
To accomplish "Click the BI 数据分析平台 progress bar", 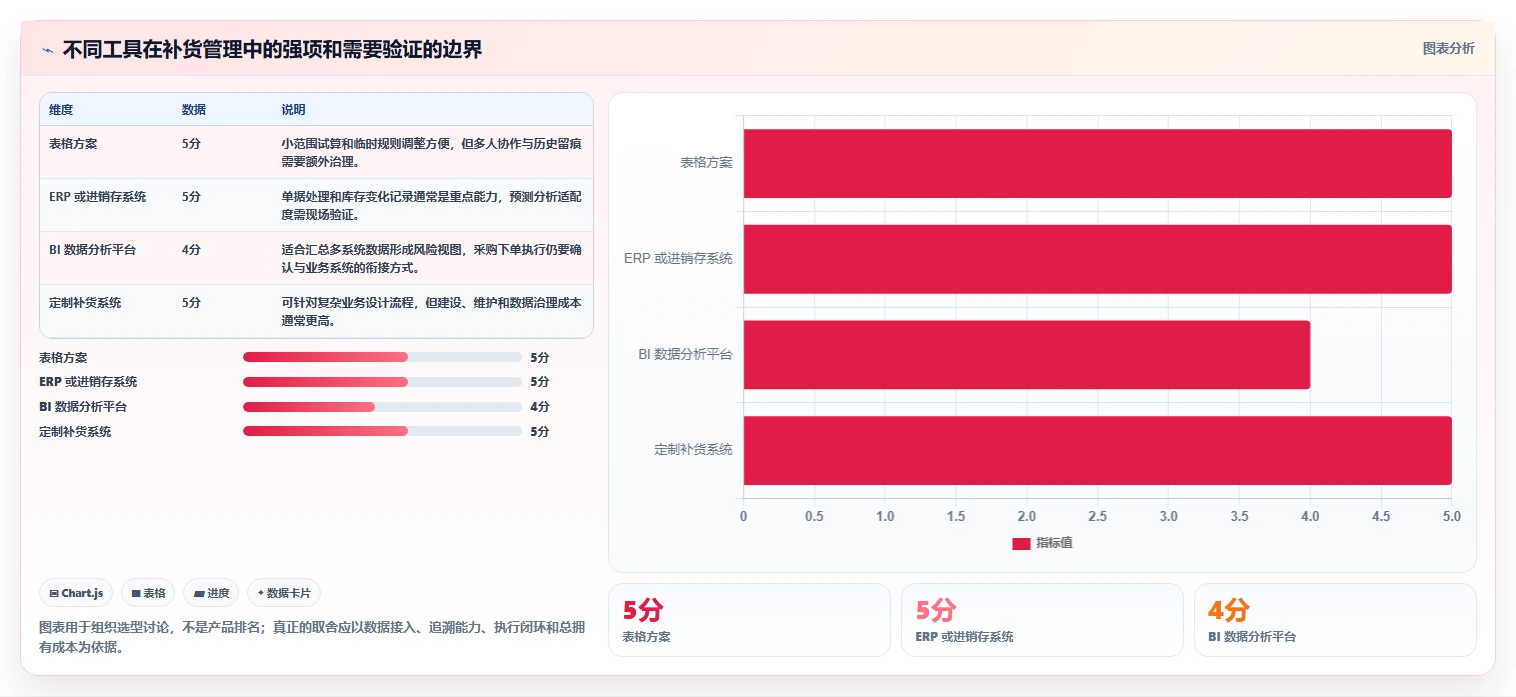I will click(382, 407).
